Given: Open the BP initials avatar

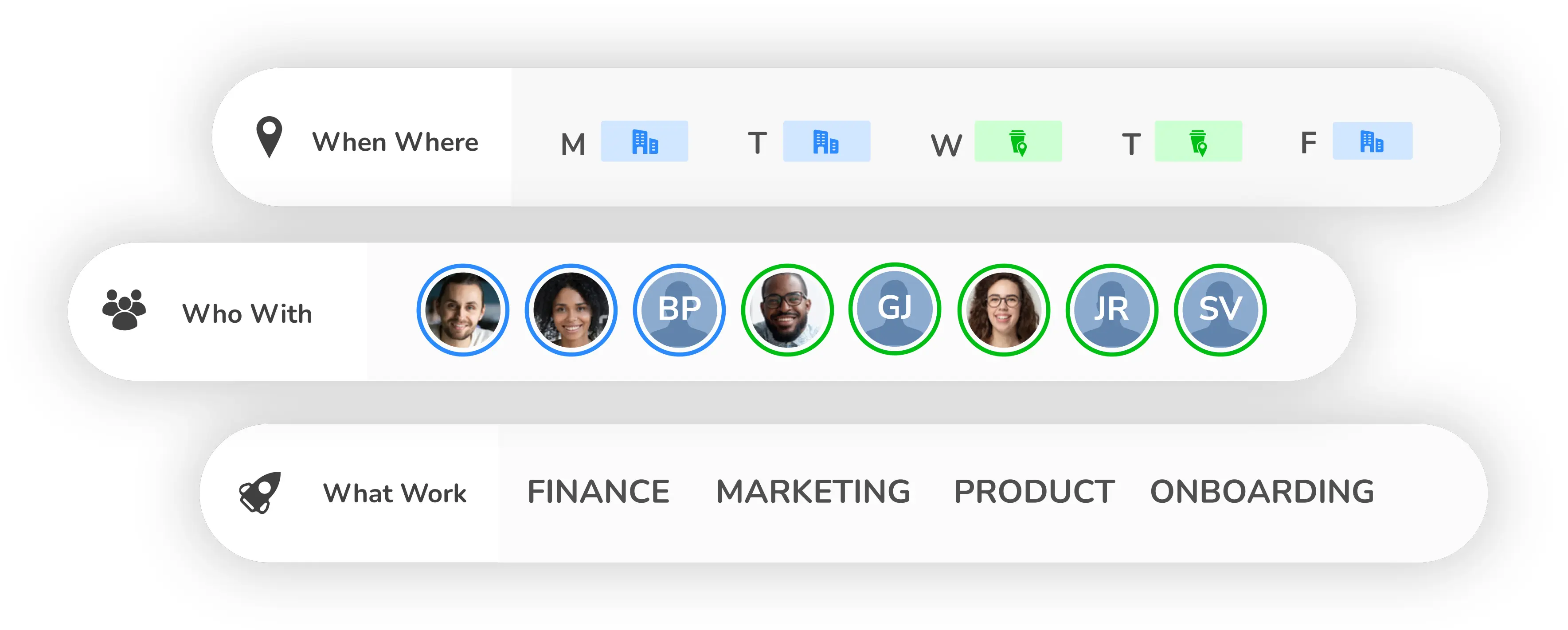Looking at the screenshot, I should [679, 310].
